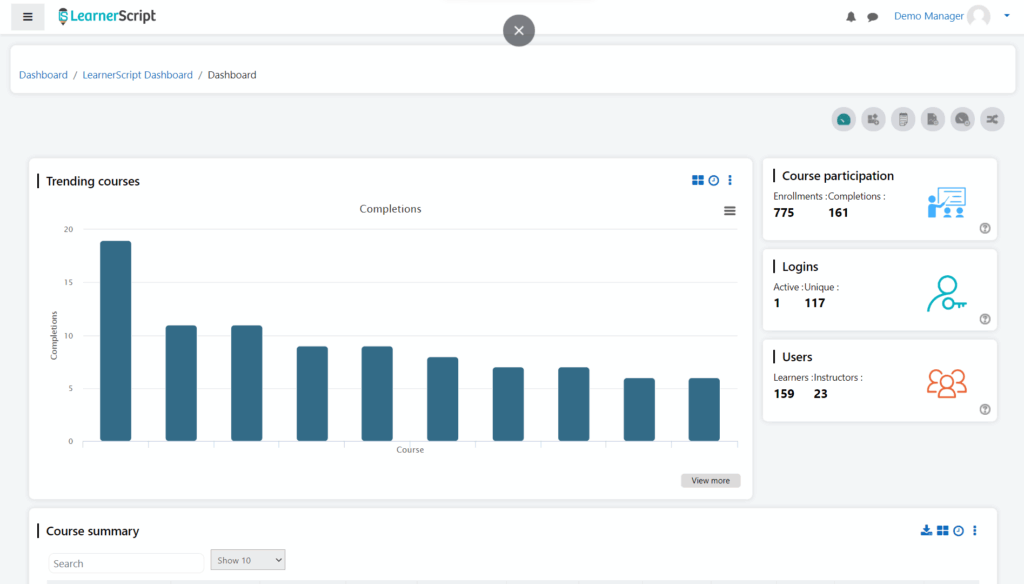The image size is (1024, 584).
Task: Click help icon on Course participation card
Action: [985, 229]
